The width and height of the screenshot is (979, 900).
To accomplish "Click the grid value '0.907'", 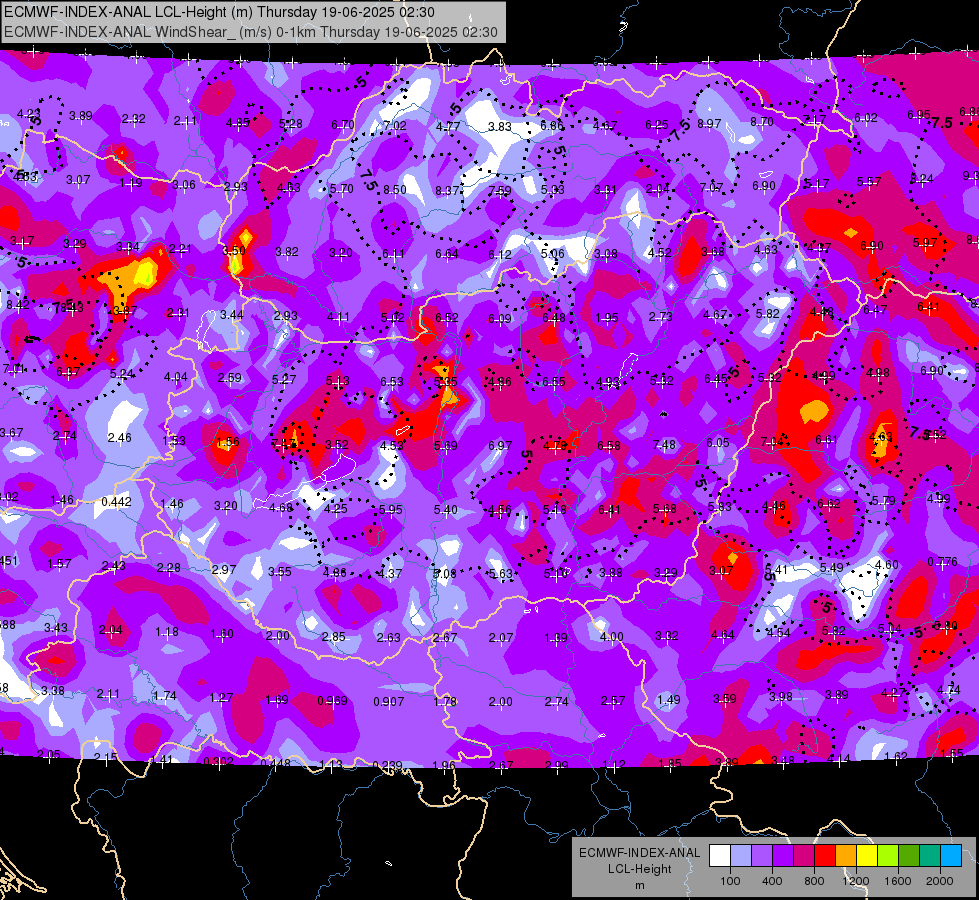I will pyautogui.click(x=388, y=702).
